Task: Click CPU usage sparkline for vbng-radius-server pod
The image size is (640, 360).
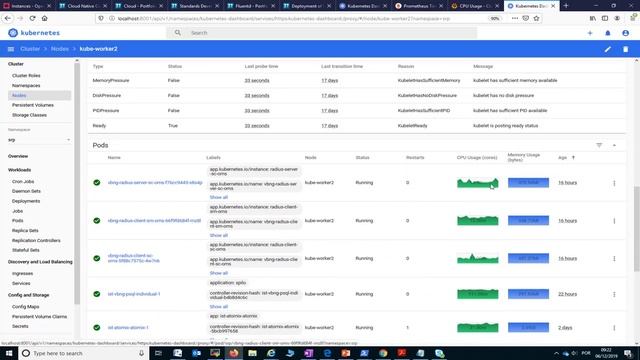Action: pyautogui.click(x=478, y=183)
